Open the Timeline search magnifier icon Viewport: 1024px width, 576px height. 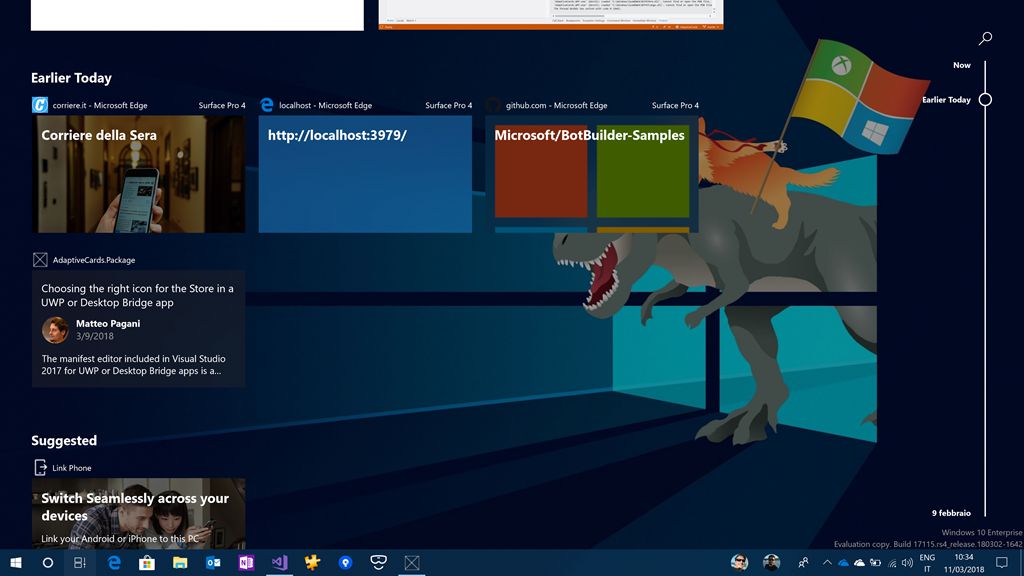tap(985, 39)
